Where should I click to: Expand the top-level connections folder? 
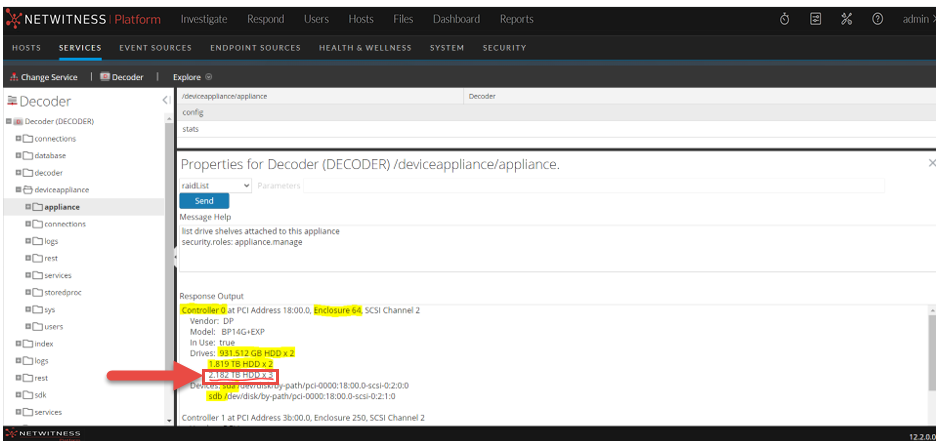[19, 138]
